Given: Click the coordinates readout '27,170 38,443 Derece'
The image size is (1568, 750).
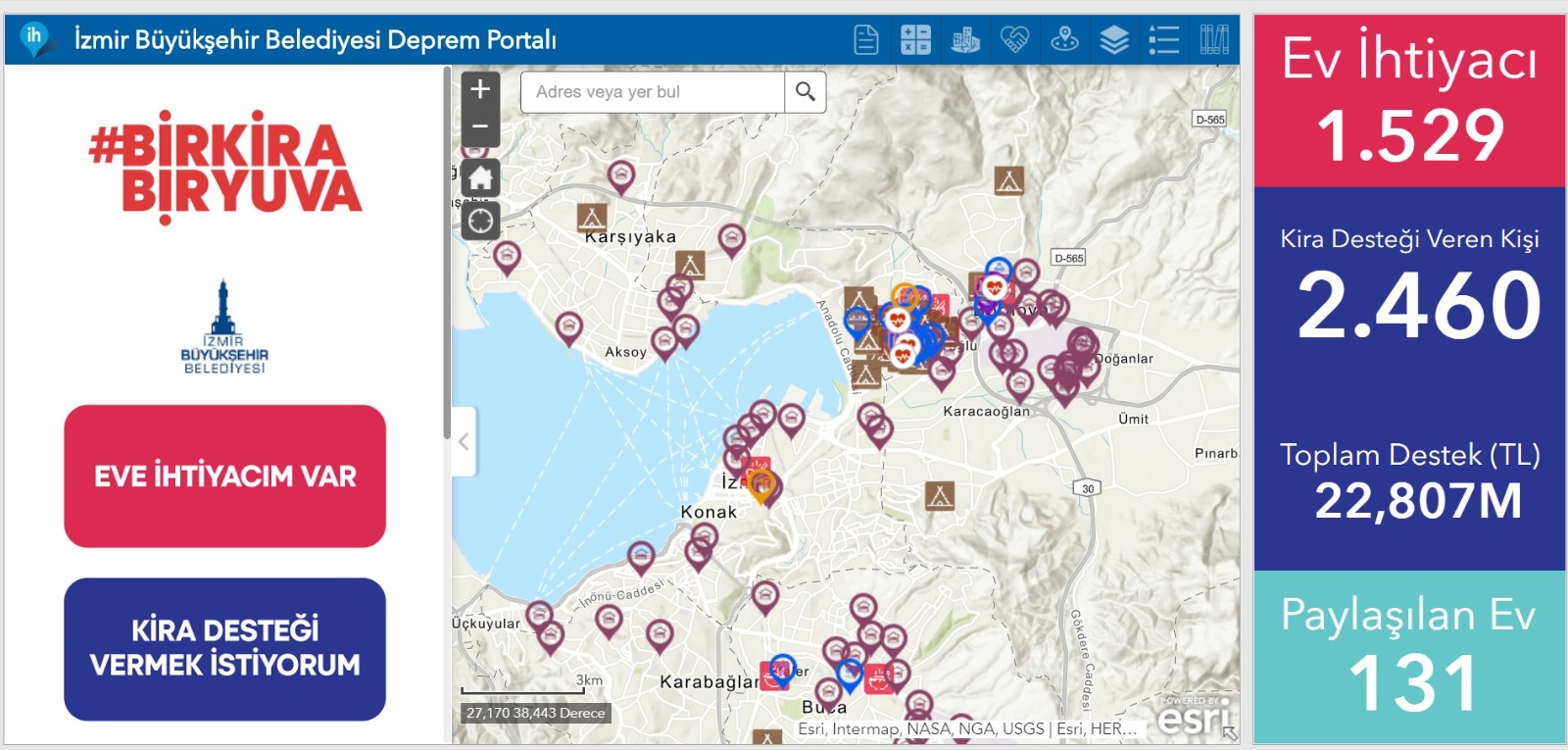Looking at the screenshot, I should coord(536,713).
